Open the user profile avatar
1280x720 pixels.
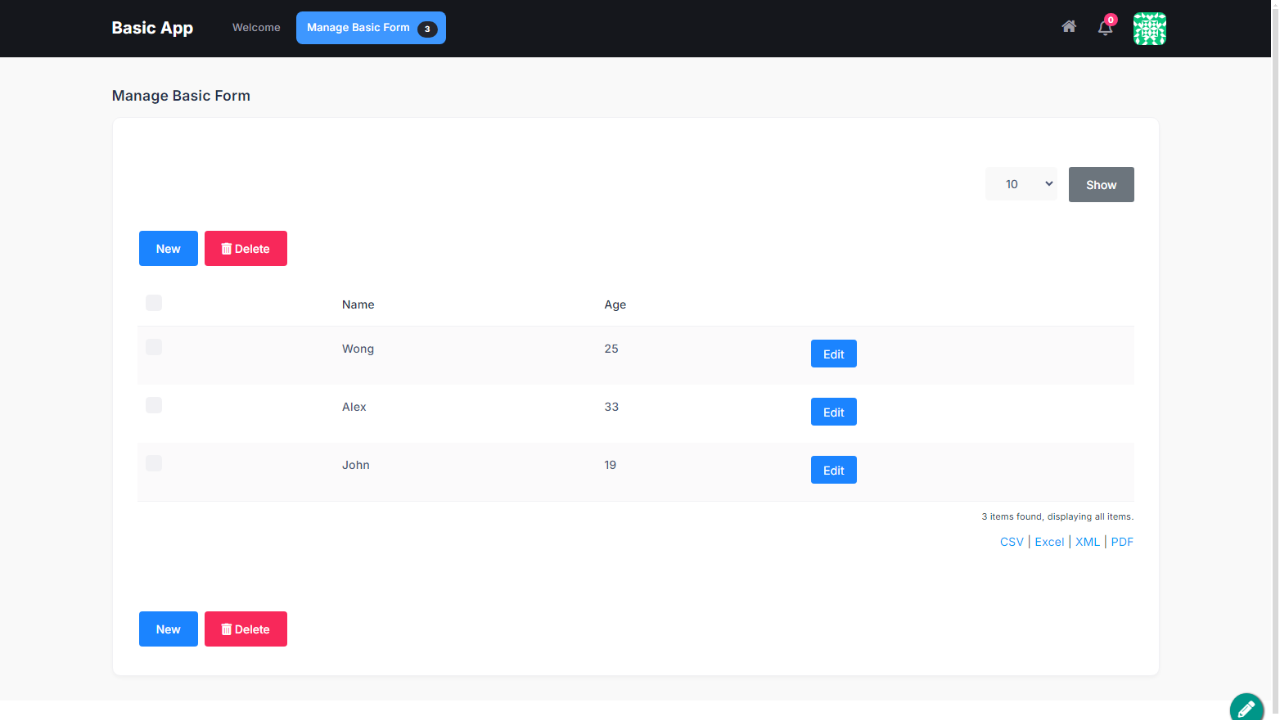(x=1149, y=28)
